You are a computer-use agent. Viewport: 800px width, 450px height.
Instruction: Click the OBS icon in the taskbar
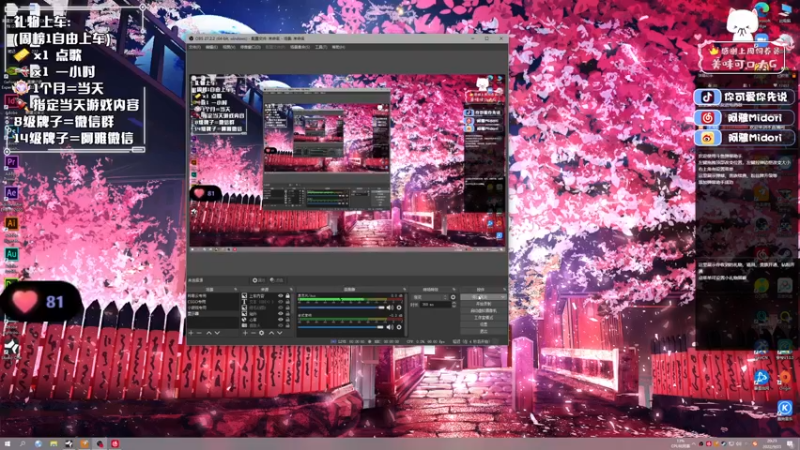click(99, 444)
